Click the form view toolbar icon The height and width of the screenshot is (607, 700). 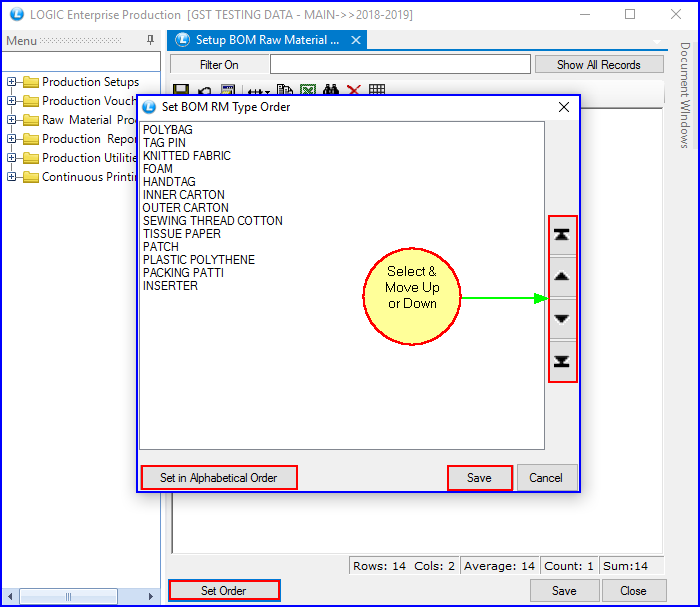(228, 90)
